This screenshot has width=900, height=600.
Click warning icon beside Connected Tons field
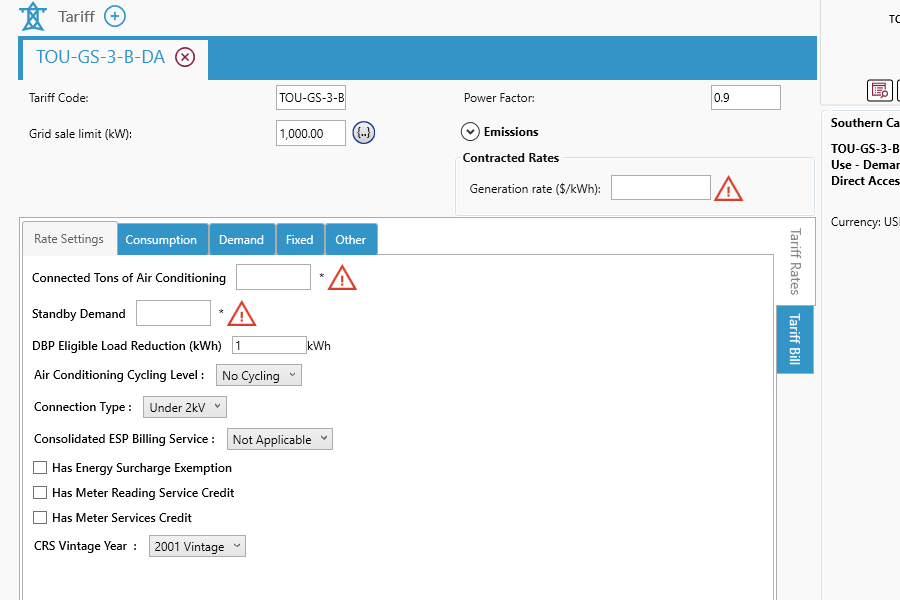tap(342, 278)
